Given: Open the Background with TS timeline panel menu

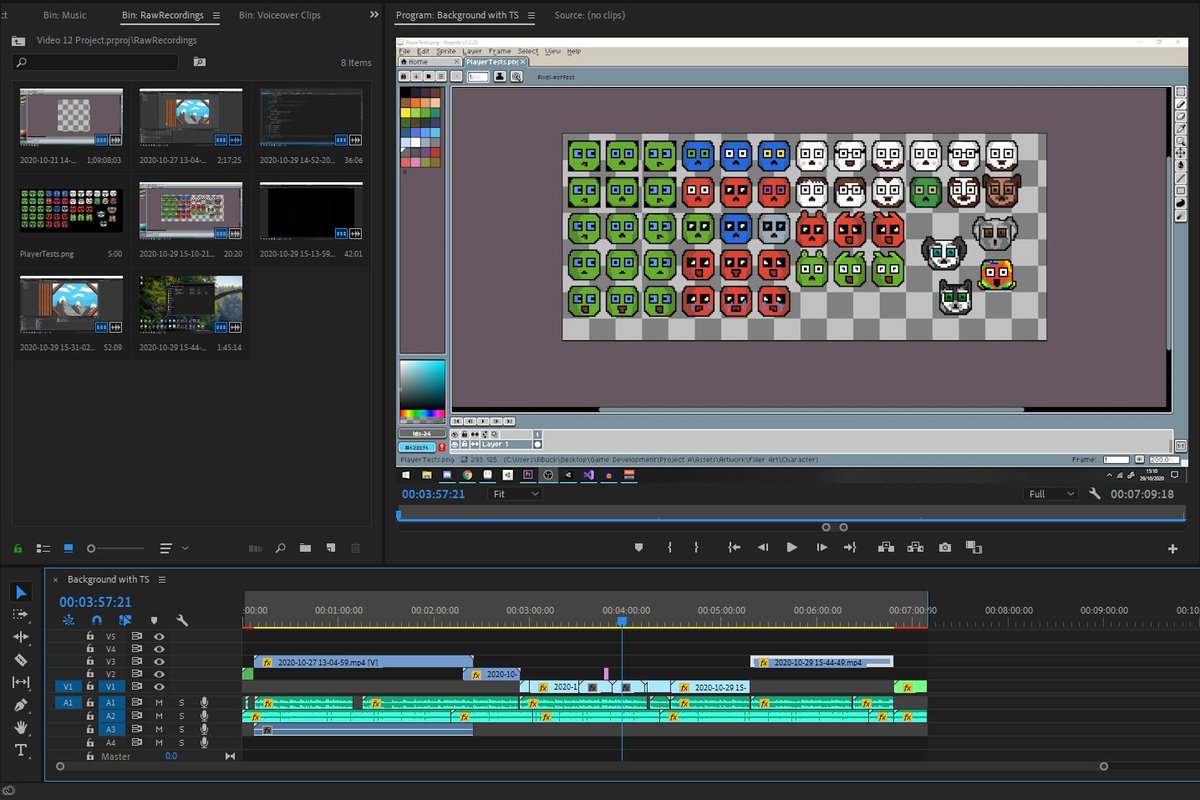Looking at the screenshot, I should 162,579.
